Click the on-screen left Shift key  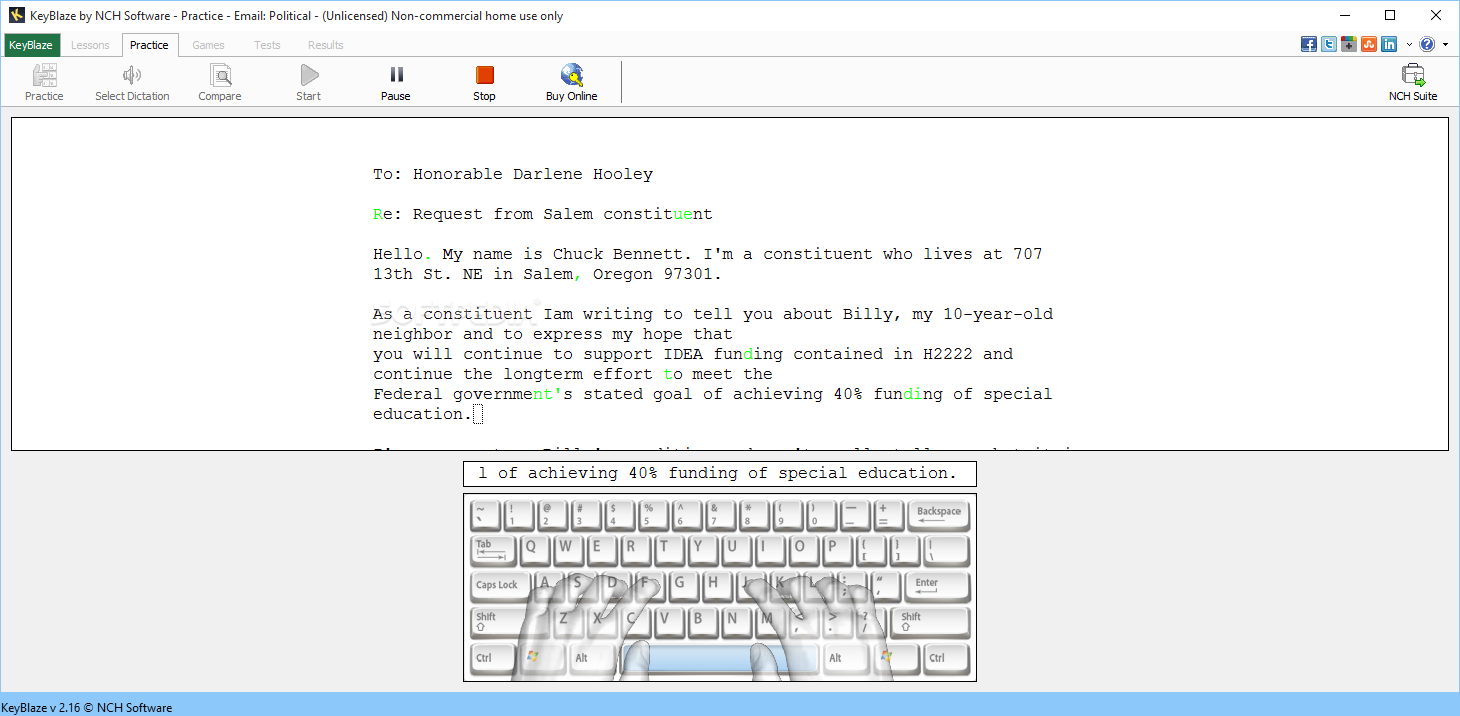click(509, 621)
